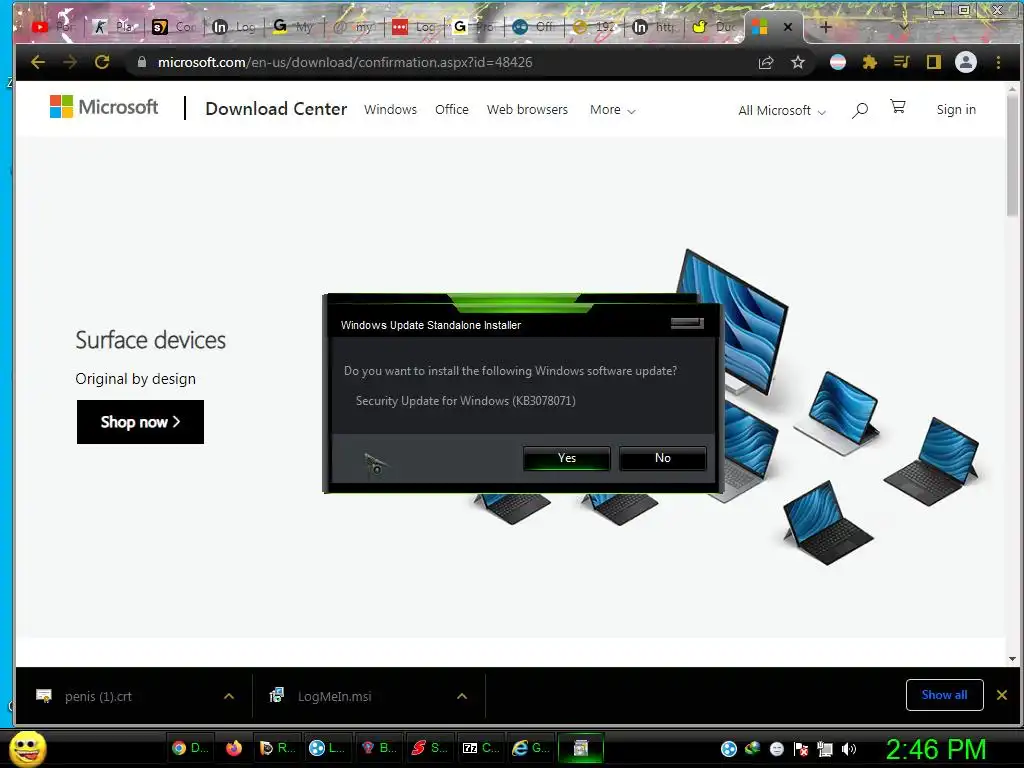
Task: Switch to the installer taskbar button
Action: point(581,748)
